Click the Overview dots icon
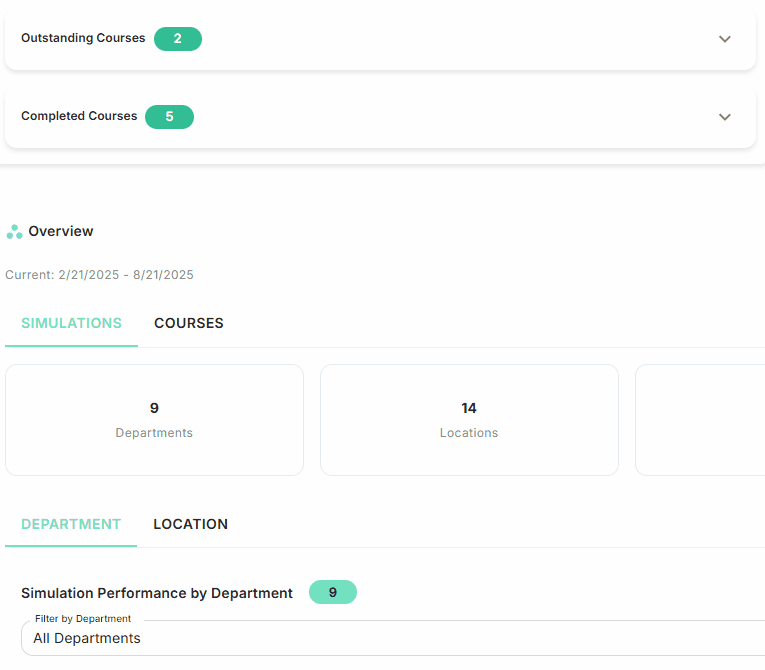This screenshot has height=670, width=765. [x=14, y=232]
